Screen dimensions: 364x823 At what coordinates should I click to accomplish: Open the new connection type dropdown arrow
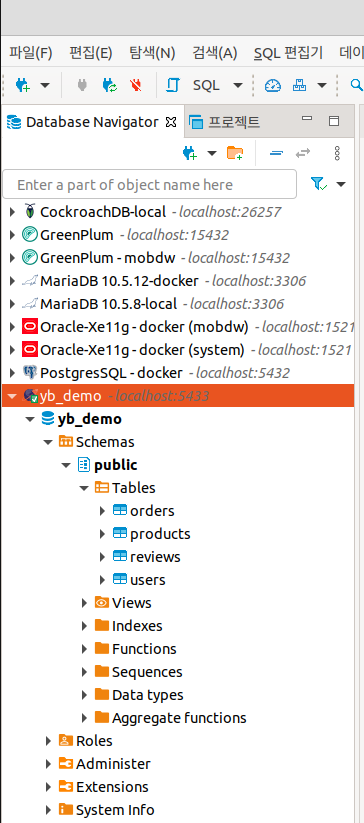45,85
